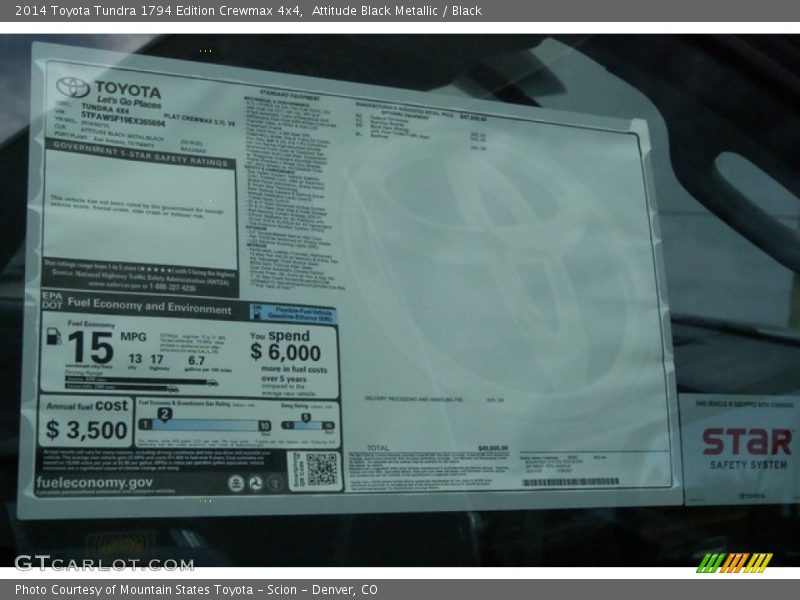The width and height of the screenshot is (800, 600).
Task: Click the title text '2014 Toyota Tundra 1794 Edition Crewmax 4x4'
Action: 159,11
